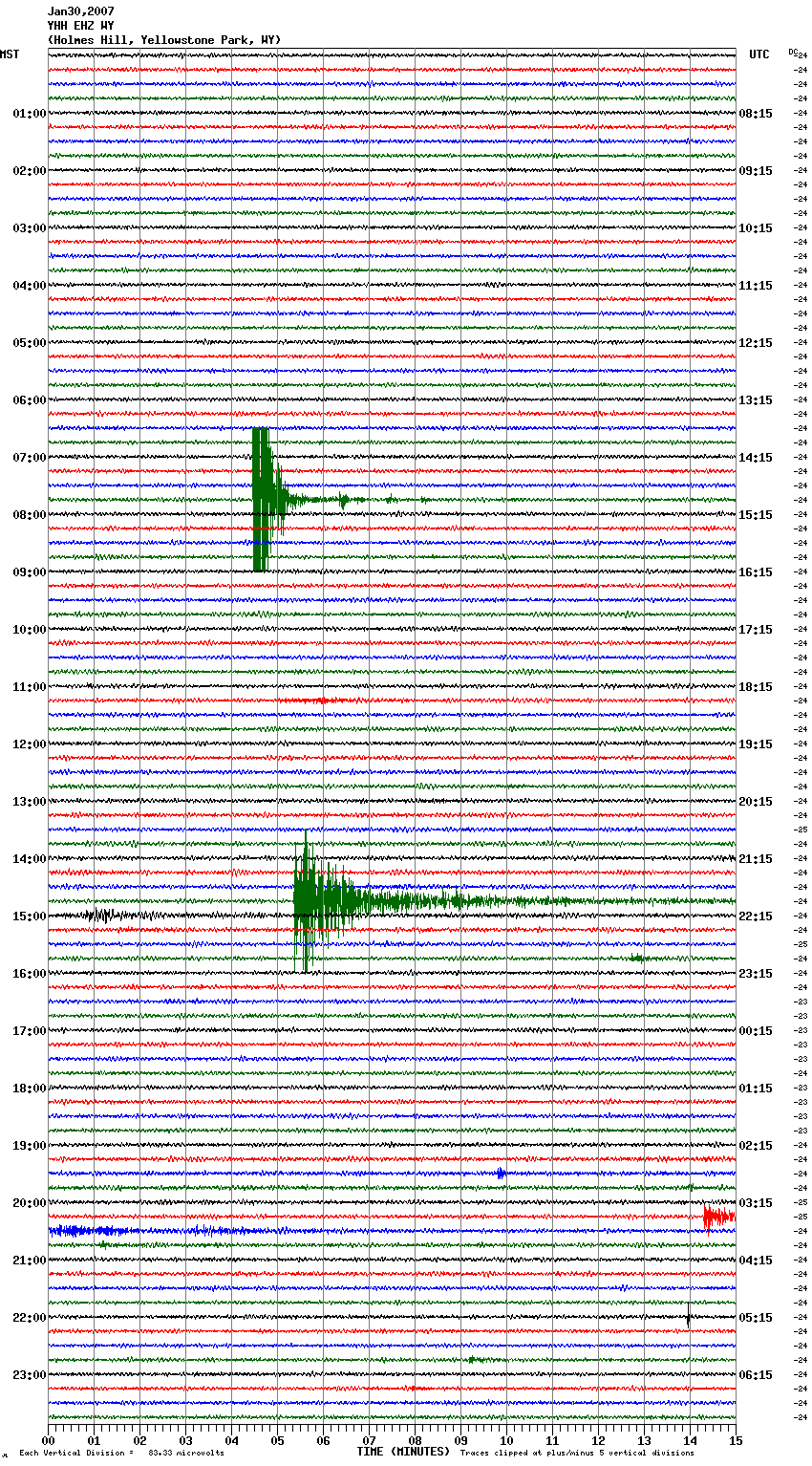
Task: Click the Holmes Hill, Yellowstone Park location title
Action: 164,40
